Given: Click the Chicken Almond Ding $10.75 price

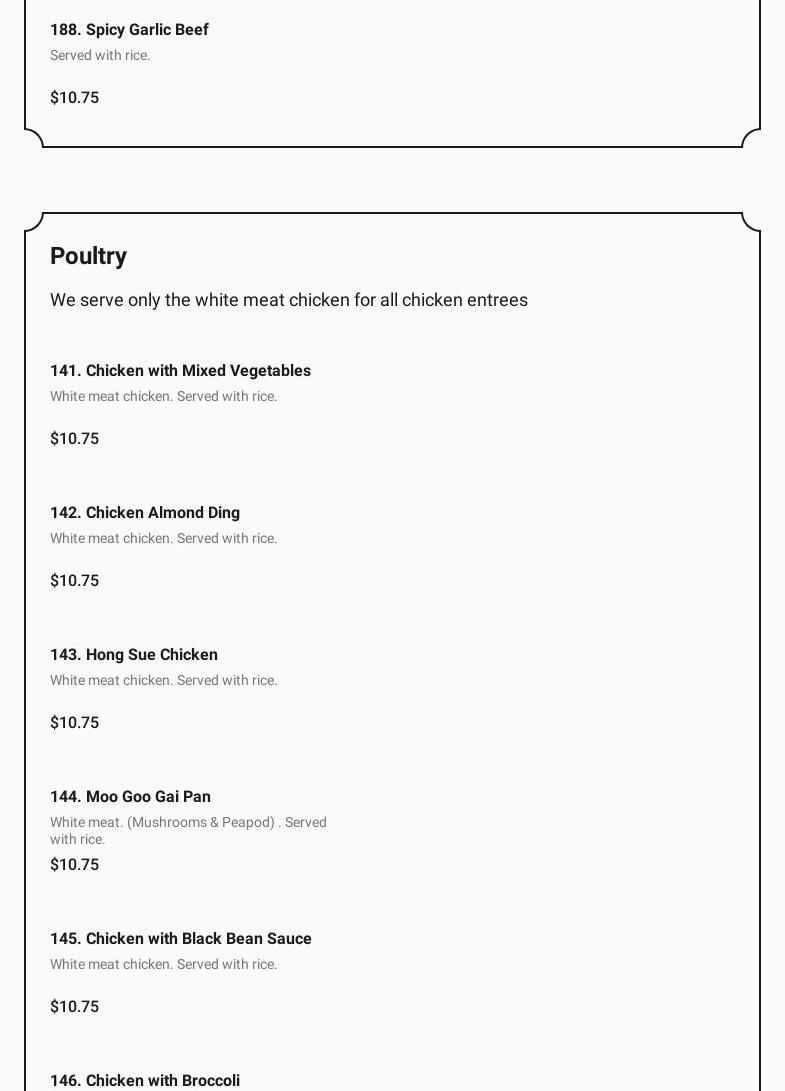Looking at the screenshot, I should [74, 581].
